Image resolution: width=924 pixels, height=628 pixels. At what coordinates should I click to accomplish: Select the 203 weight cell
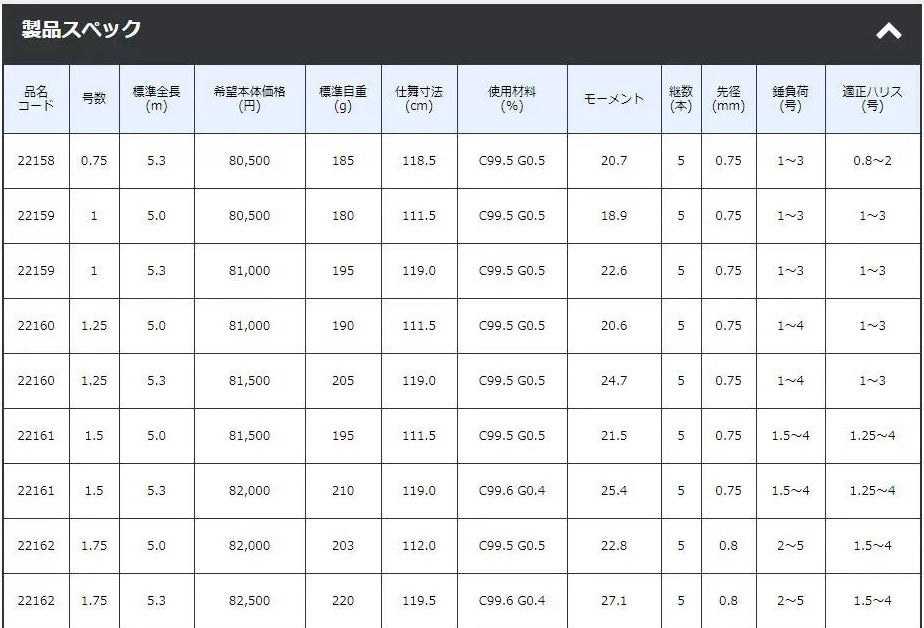pos(342,546)
